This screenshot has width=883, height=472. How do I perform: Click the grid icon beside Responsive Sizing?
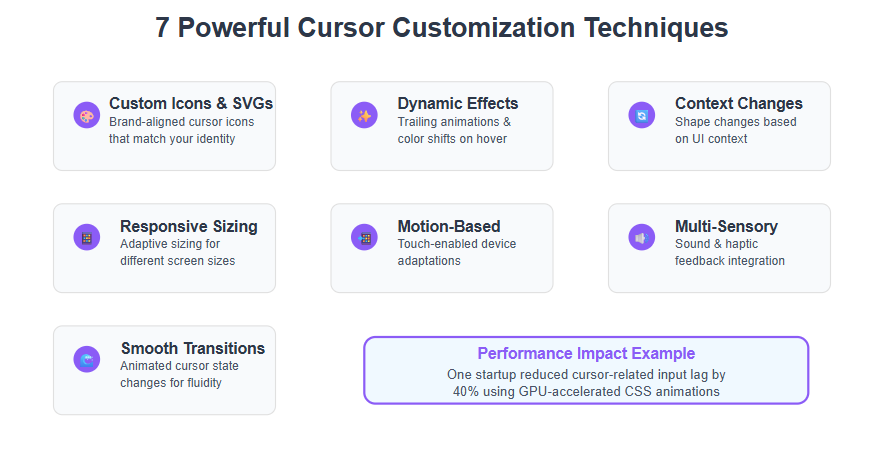87,238
